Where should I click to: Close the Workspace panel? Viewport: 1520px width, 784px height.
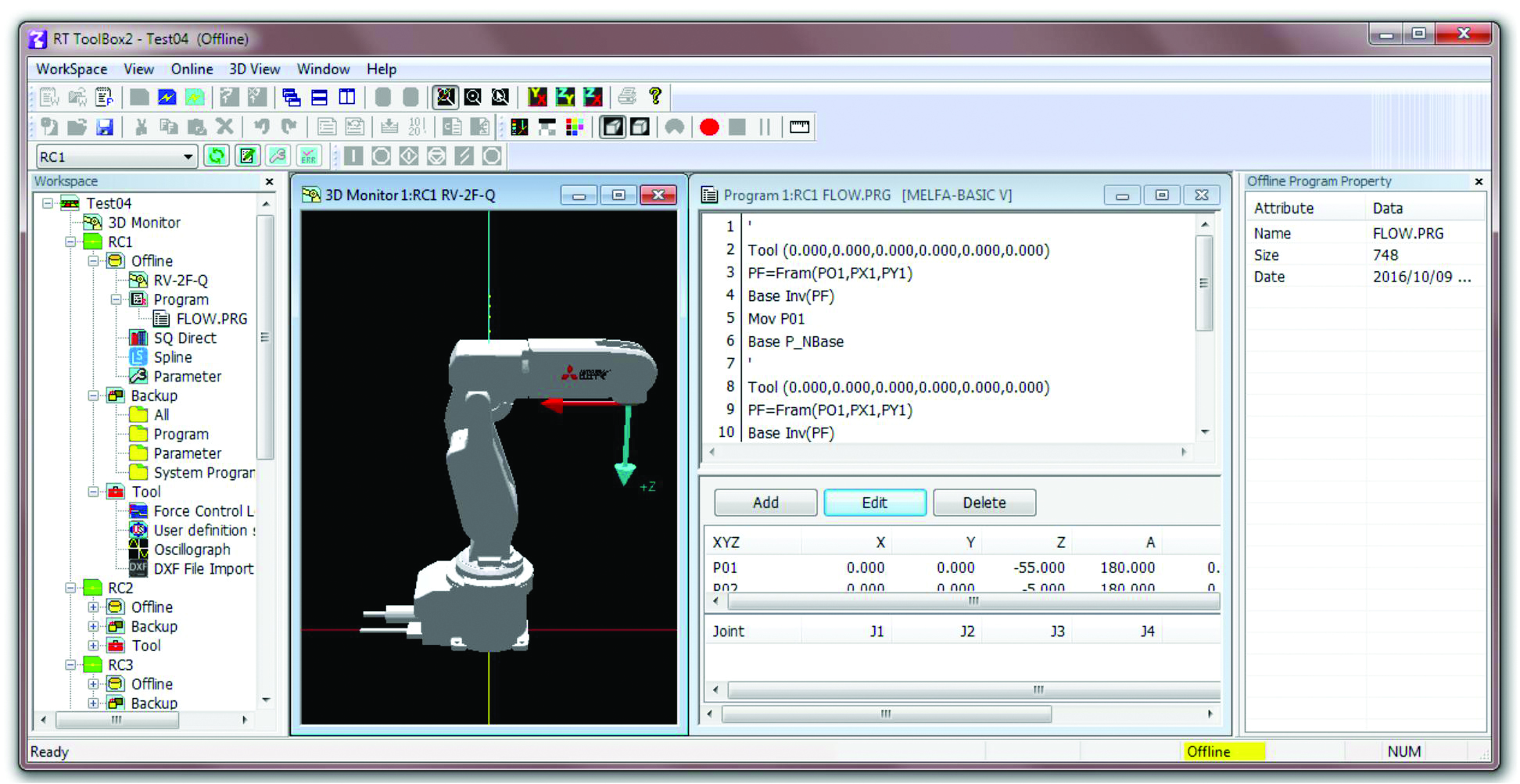270,181
